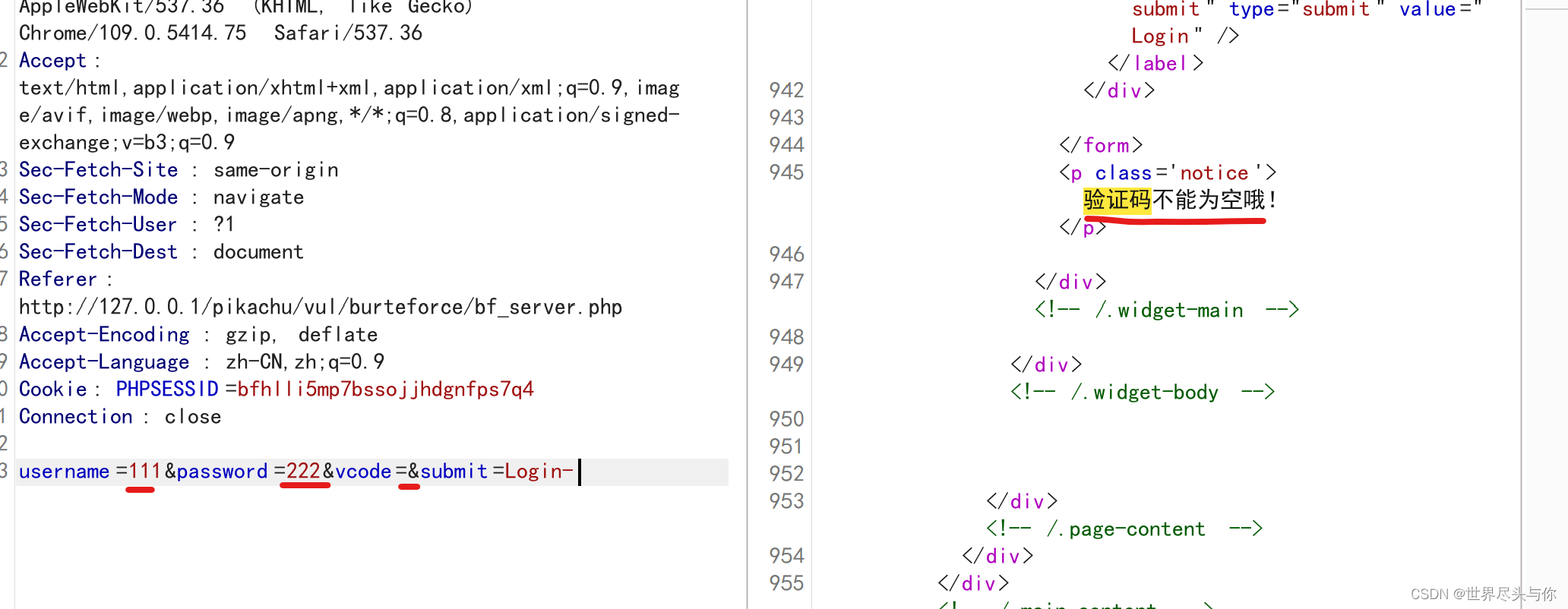Click the Sec-Fetch-Dest document line
The width and height of the screenshot is (1568, 609).
[161, 252]
